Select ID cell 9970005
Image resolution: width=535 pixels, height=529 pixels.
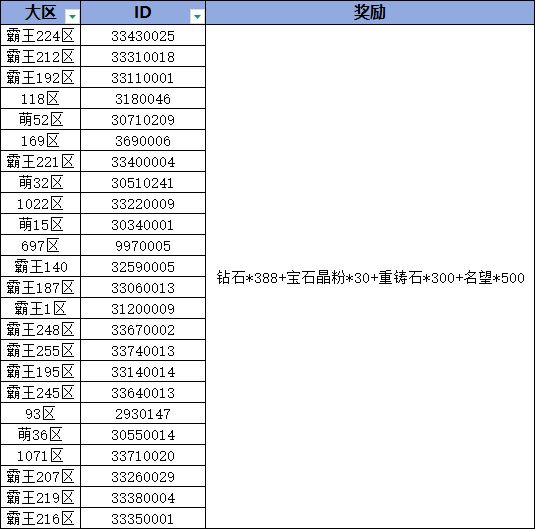(x=143, y=245)
